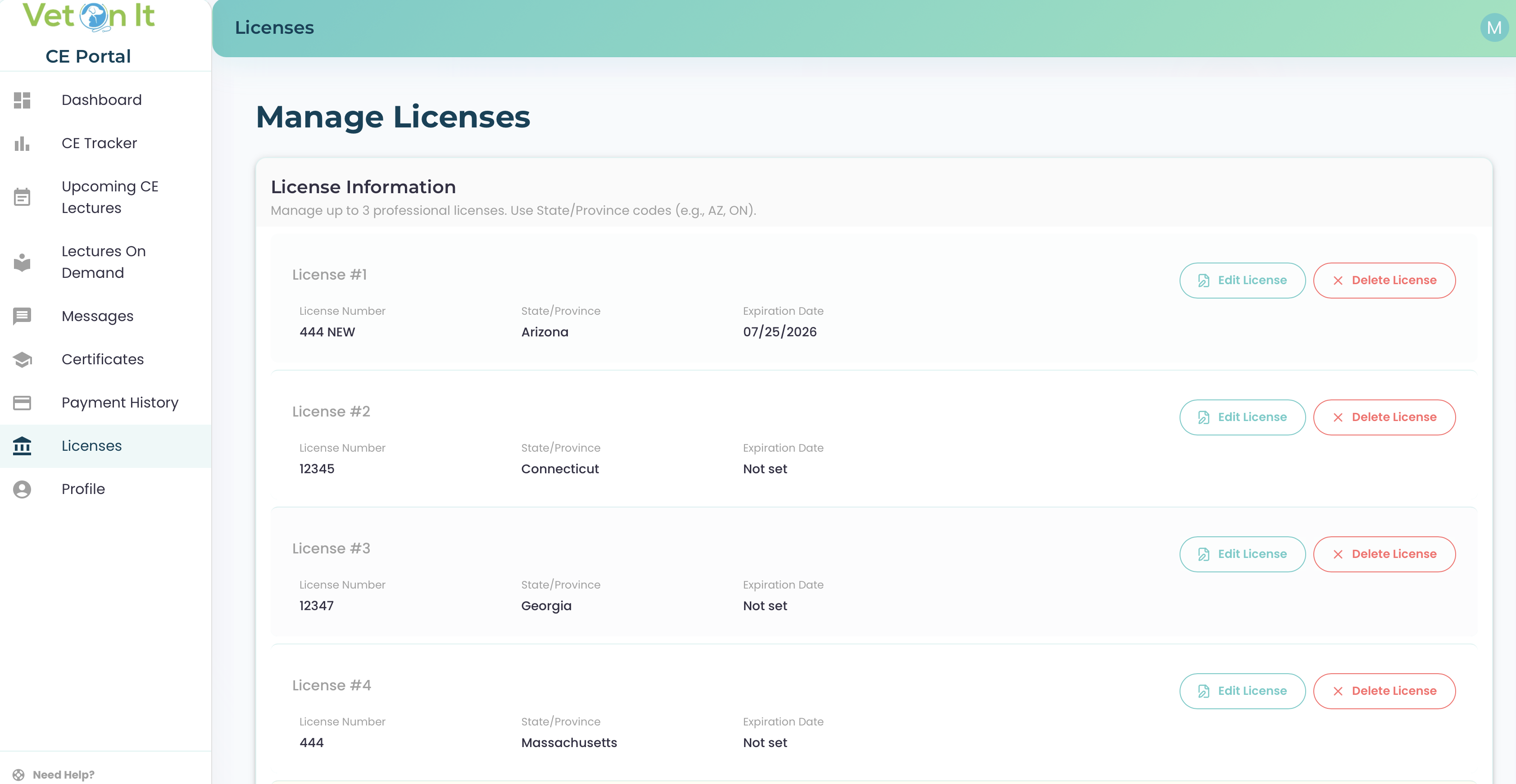The image size is (1516, 784).
Task: Open the Licenses sidebar menu item
Action: (x=91, y=445)
